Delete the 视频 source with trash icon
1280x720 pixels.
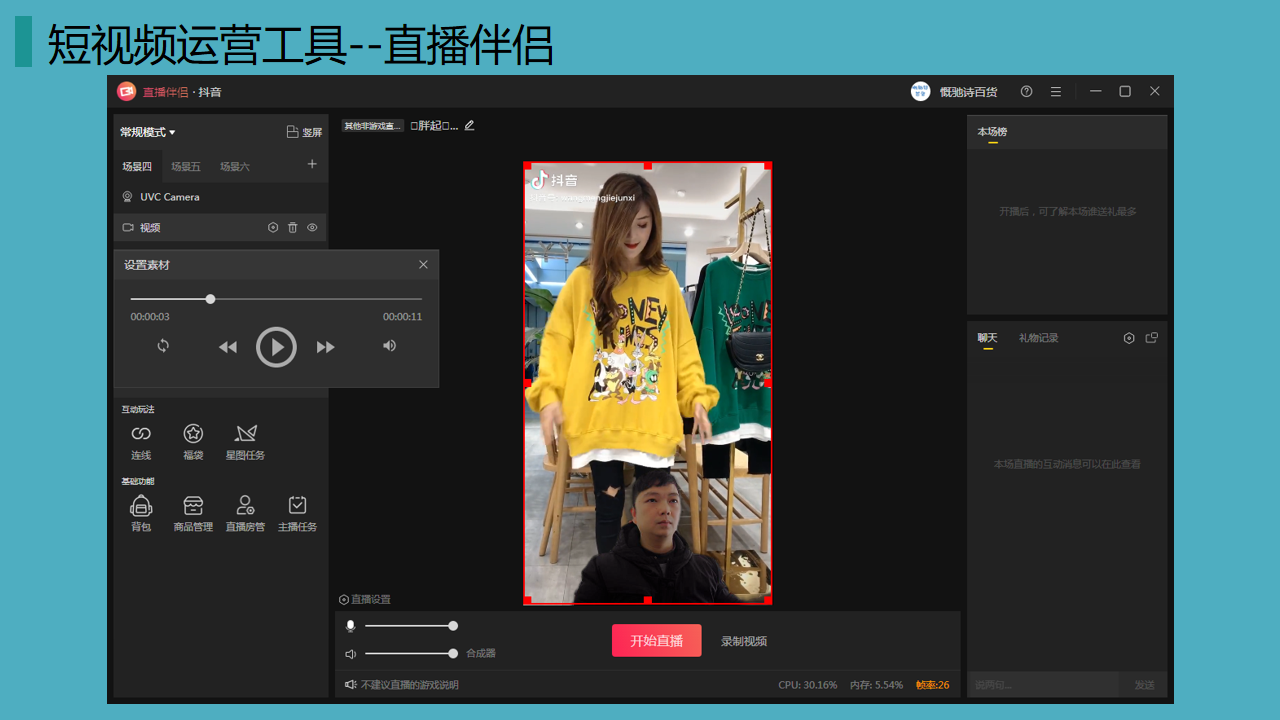click(293, 228)
